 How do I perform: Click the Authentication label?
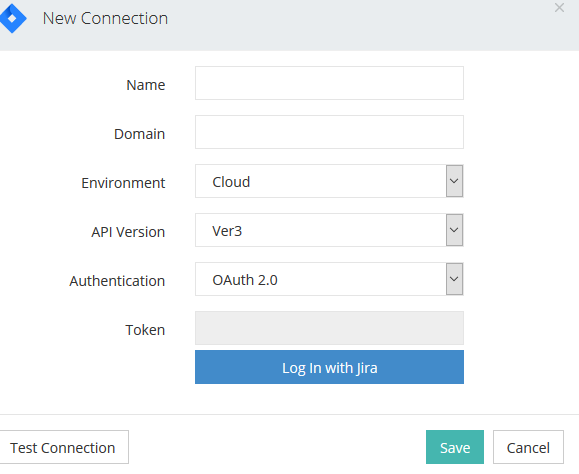tap(117, 281)
